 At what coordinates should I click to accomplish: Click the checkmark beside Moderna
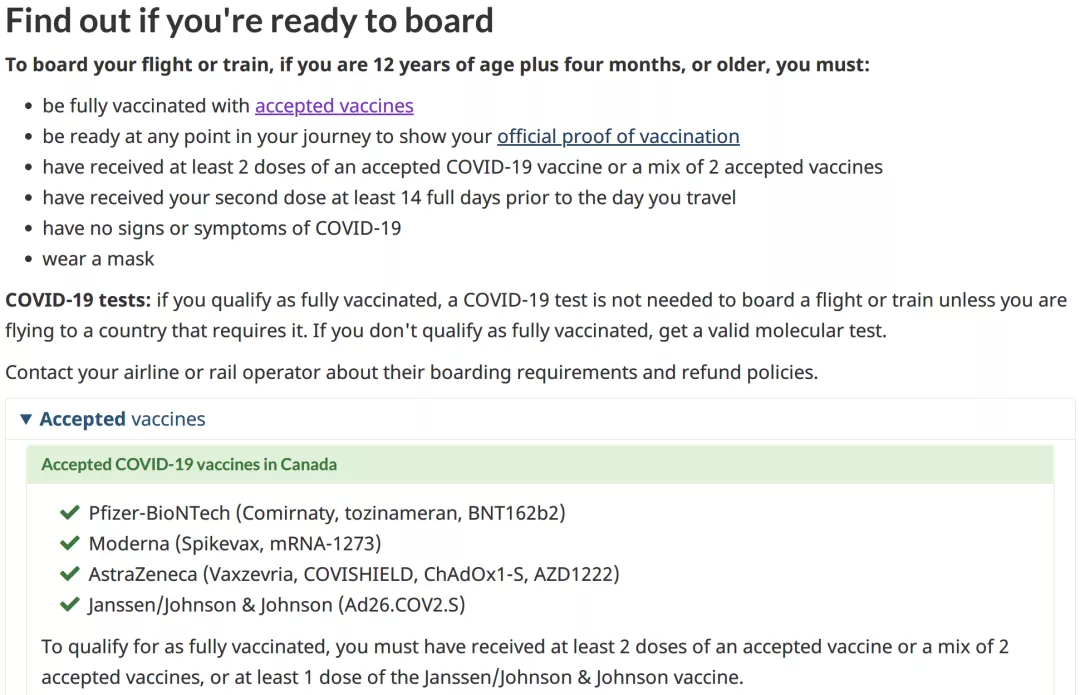70,543
